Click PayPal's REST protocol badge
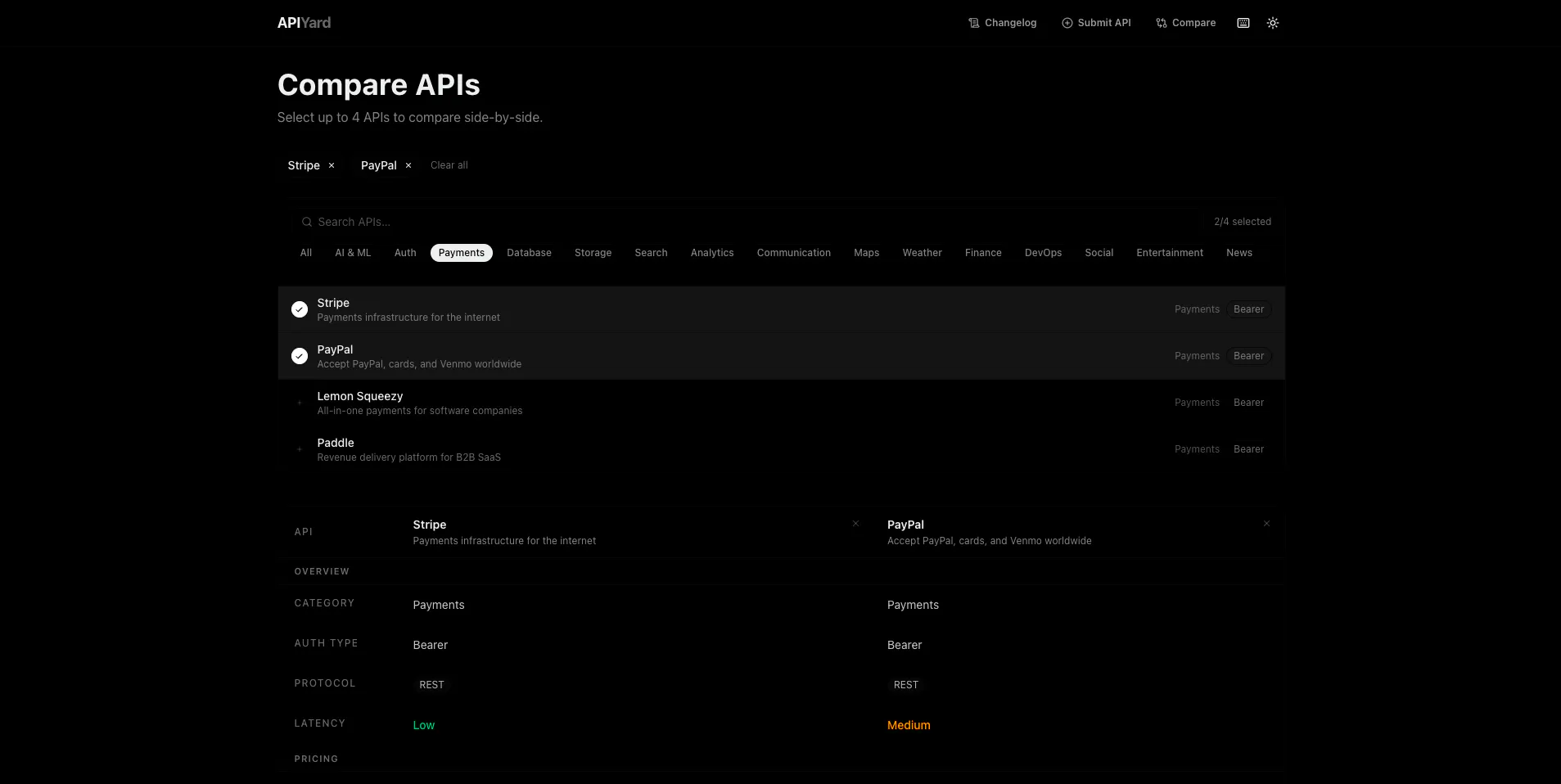This screenshot has height=784, width=1561. coord(906,685)
